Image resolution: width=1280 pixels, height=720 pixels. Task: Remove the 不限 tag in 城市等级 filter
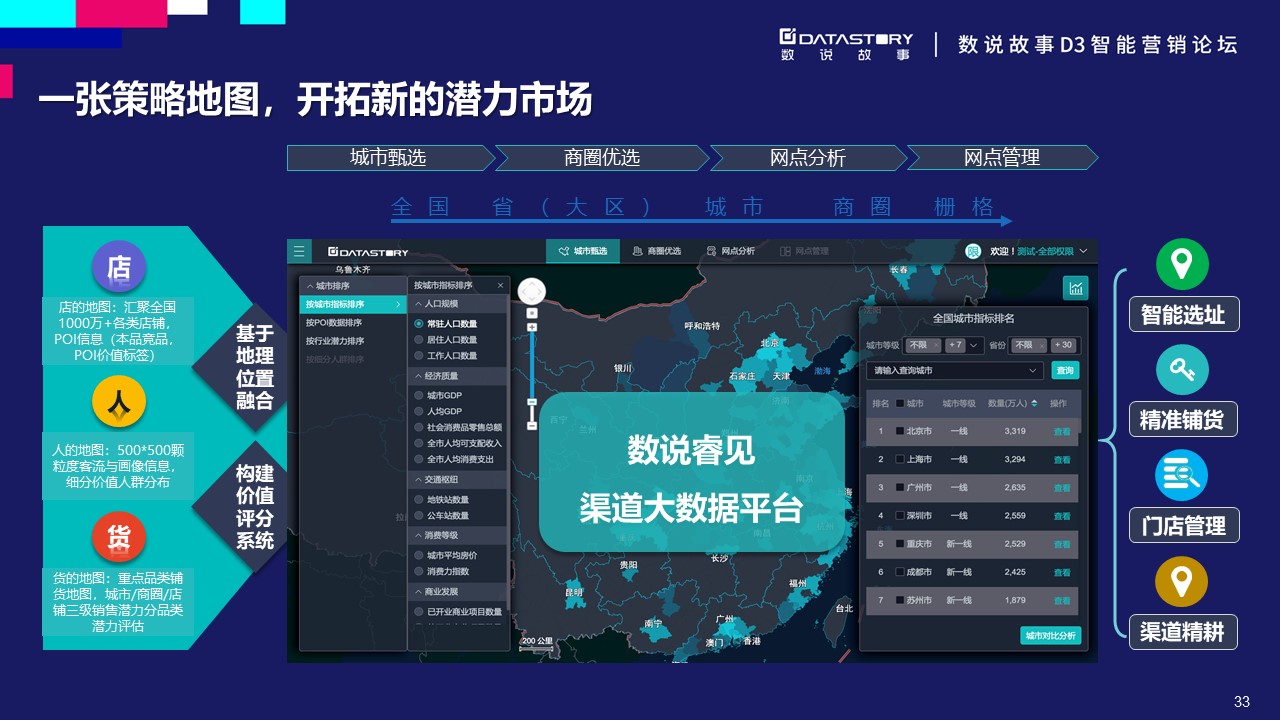click(937, 345)
